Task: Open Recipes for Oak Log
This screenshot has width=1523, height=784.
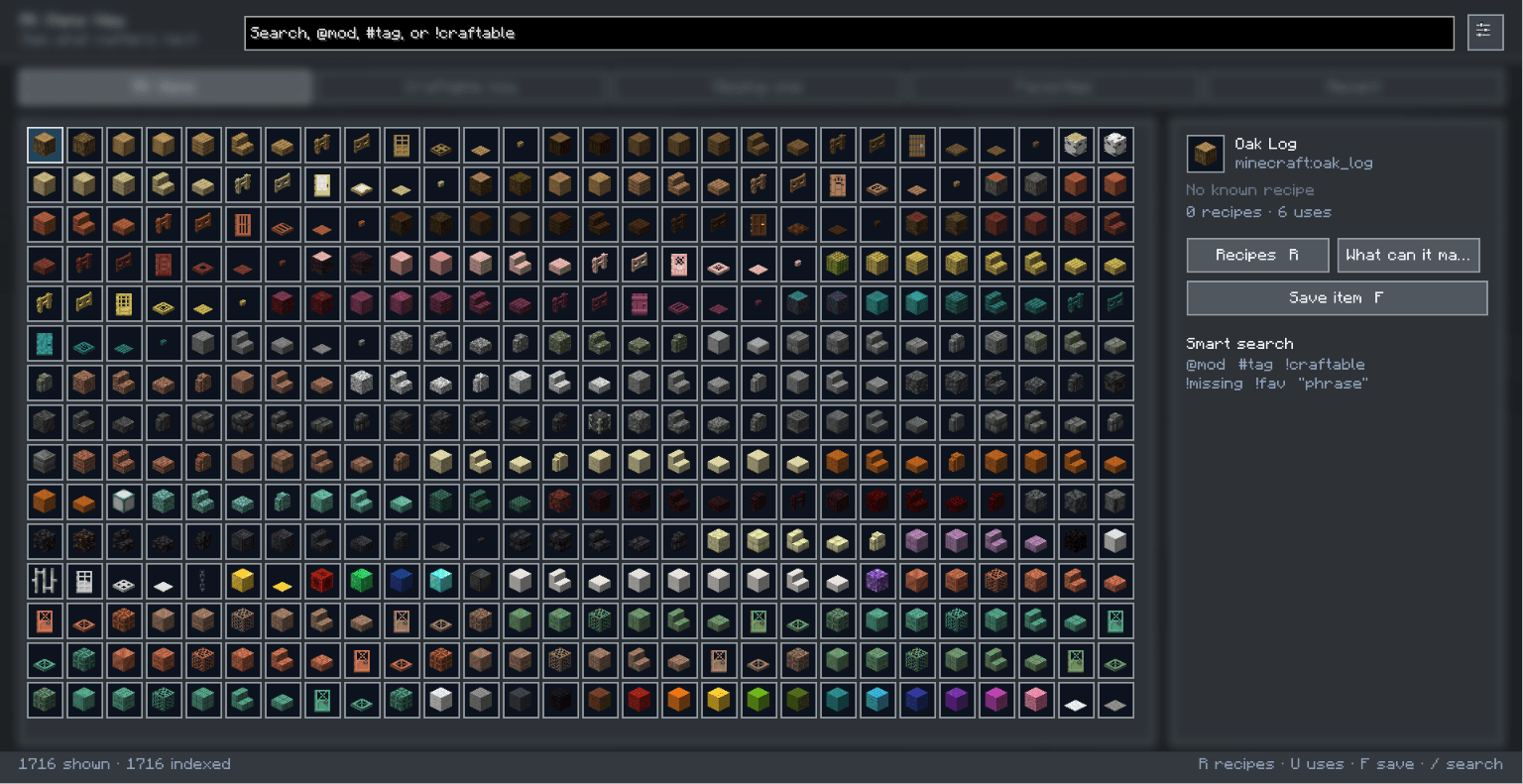Action: pyautogui.click(x=1257, y=255)
